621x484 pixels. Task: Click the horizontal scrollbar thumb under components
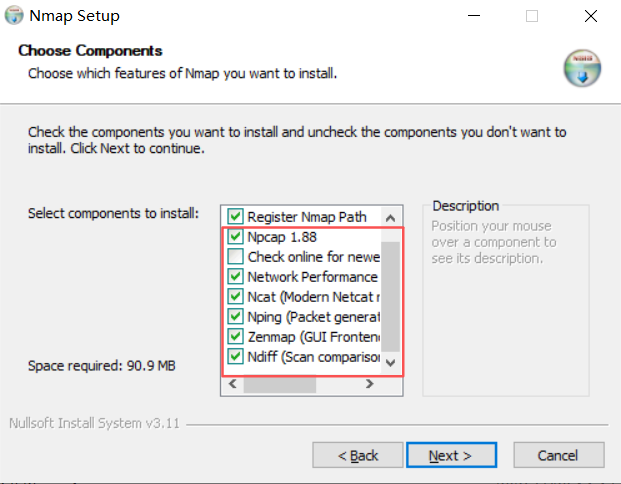[x=280, y=384]
